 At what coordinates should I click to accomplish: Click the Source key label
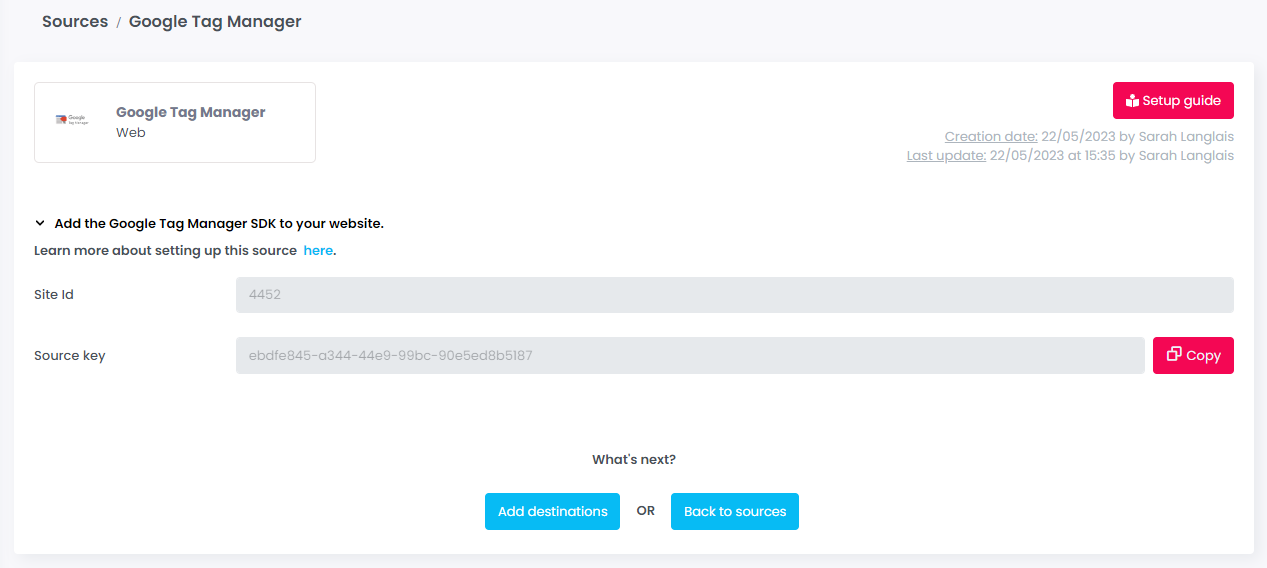(70, 356)
